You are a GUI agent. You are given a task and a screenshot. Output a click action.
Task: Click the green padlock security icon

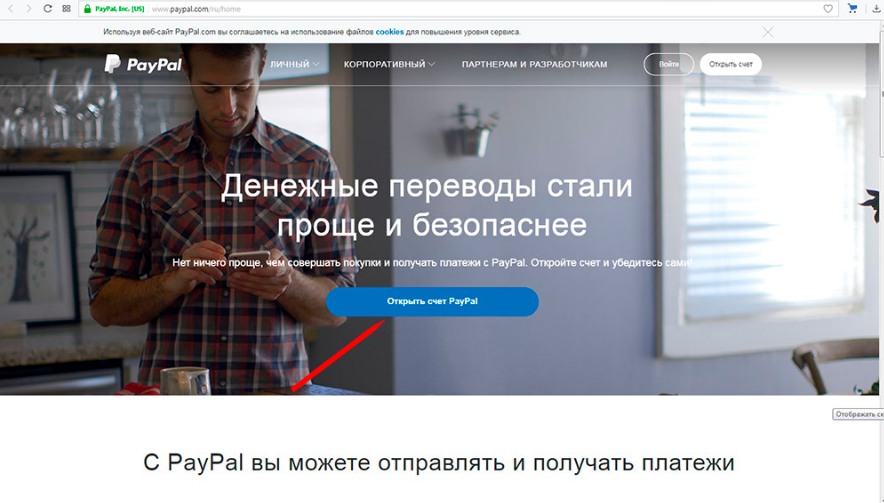[87, 8]
